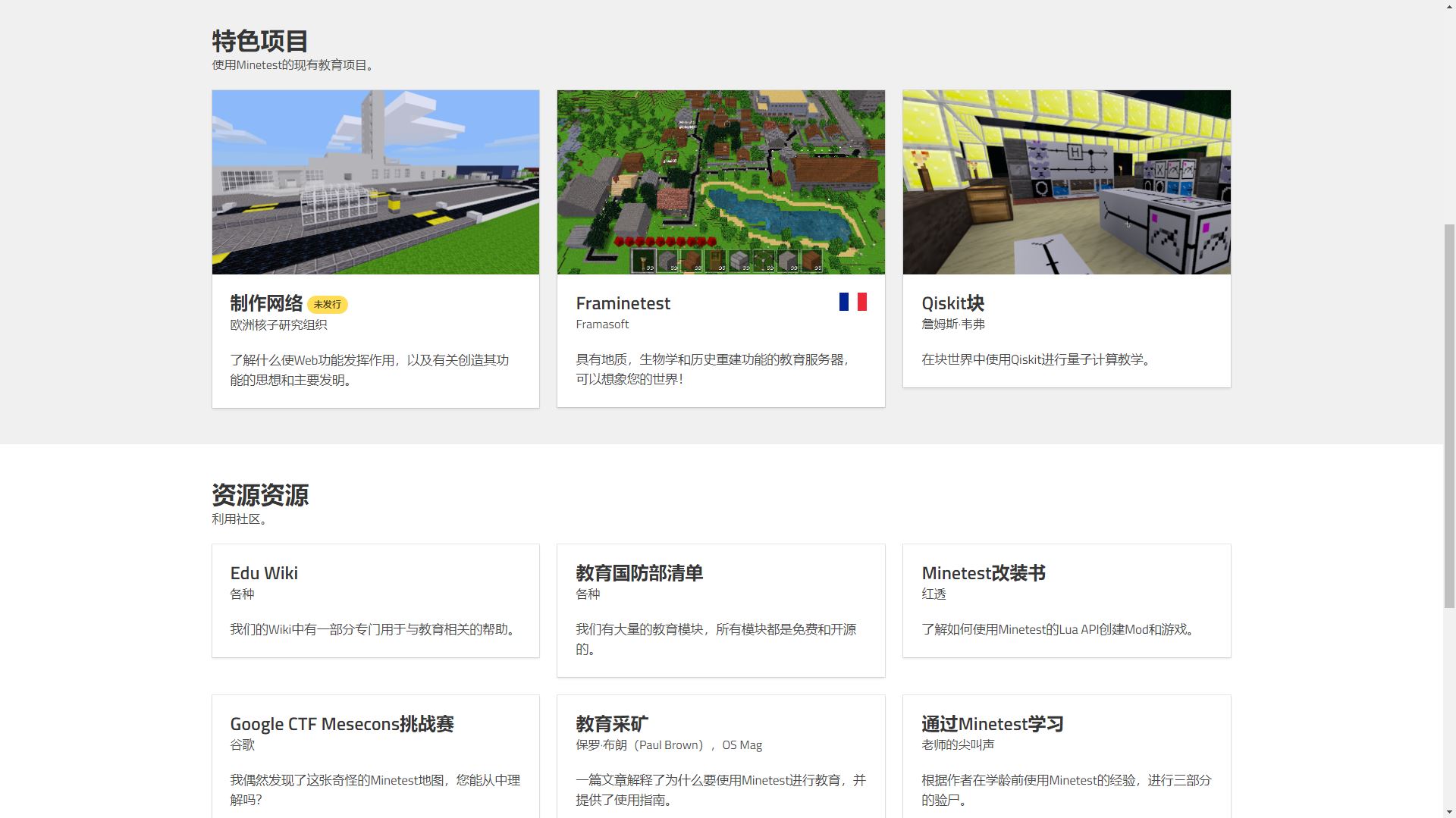Image resolution: width=1456 pixels, height=818 pixels.
Task: Open the 教育国防部清单 resource
Action: click(x=720, y=610)
